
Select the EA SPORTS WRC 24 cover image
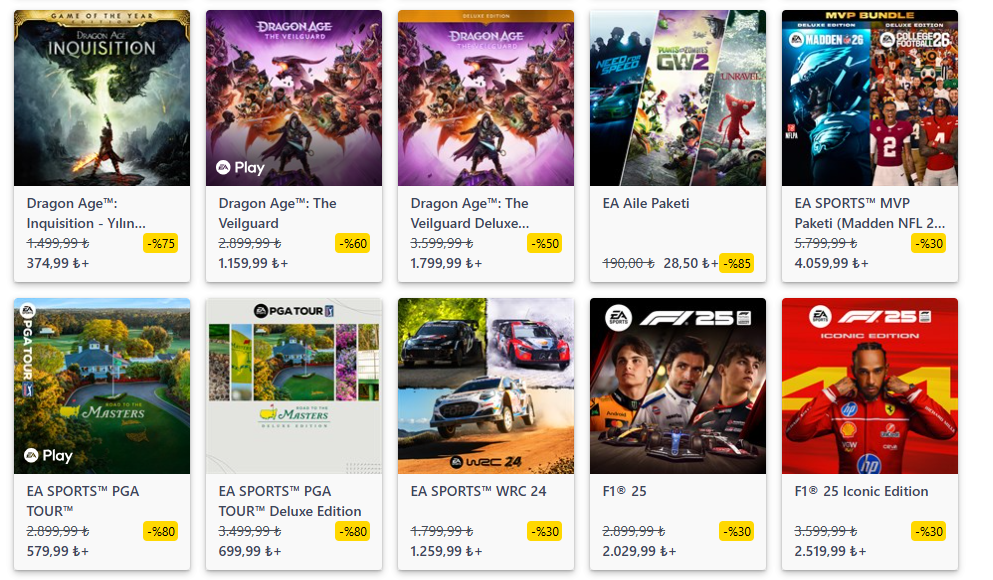(486, 385)
